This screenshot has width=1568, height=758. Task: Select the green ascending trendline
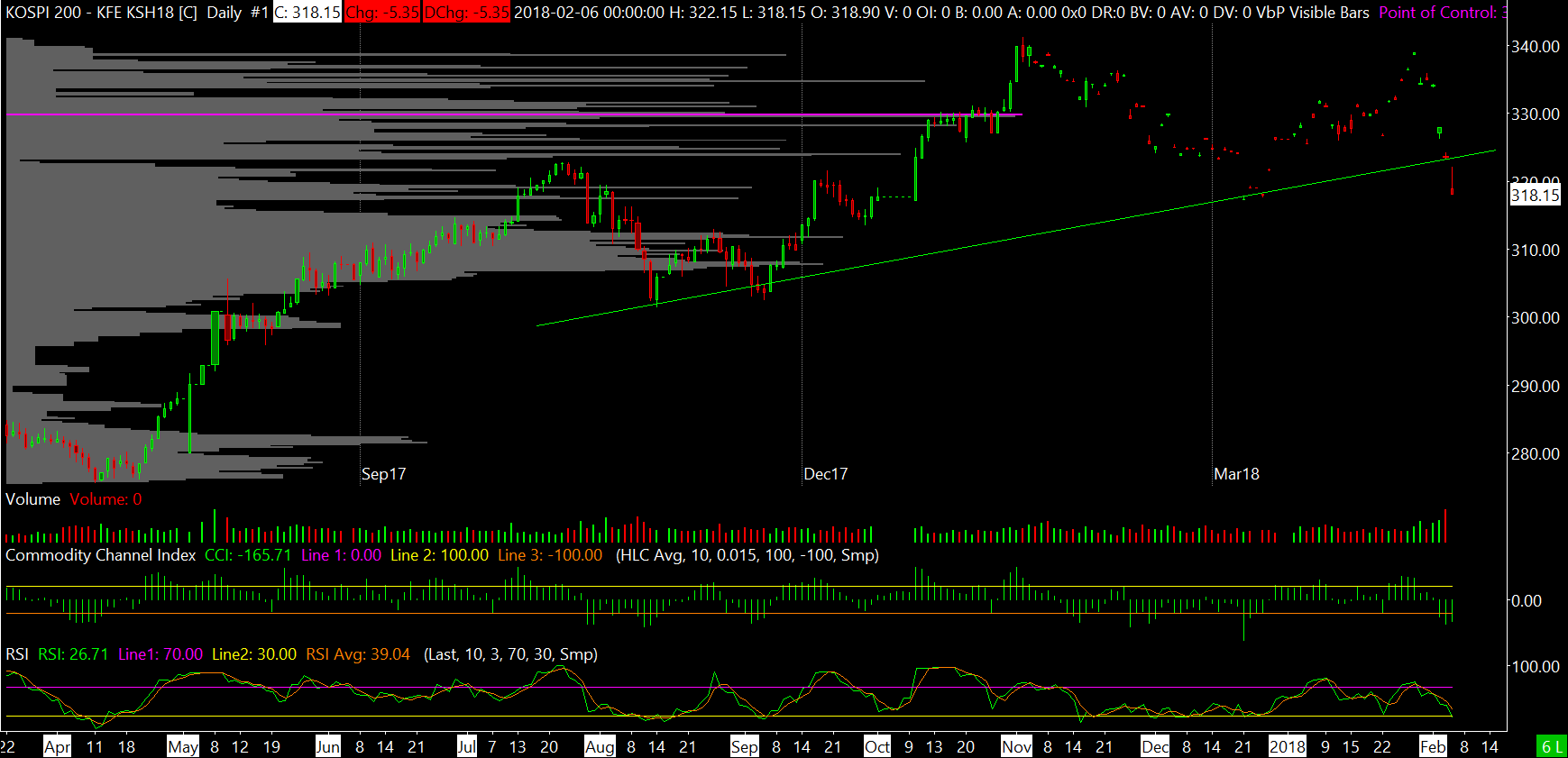(1016, 237)
